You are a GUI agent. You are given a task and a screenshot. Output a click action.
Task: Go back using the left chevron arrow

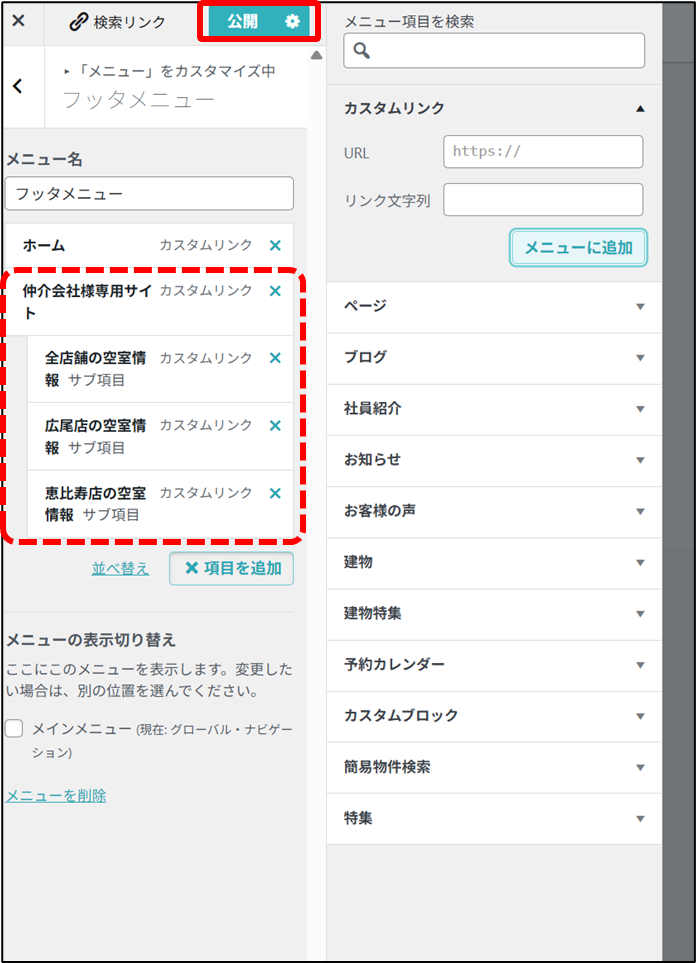(18, 87)
